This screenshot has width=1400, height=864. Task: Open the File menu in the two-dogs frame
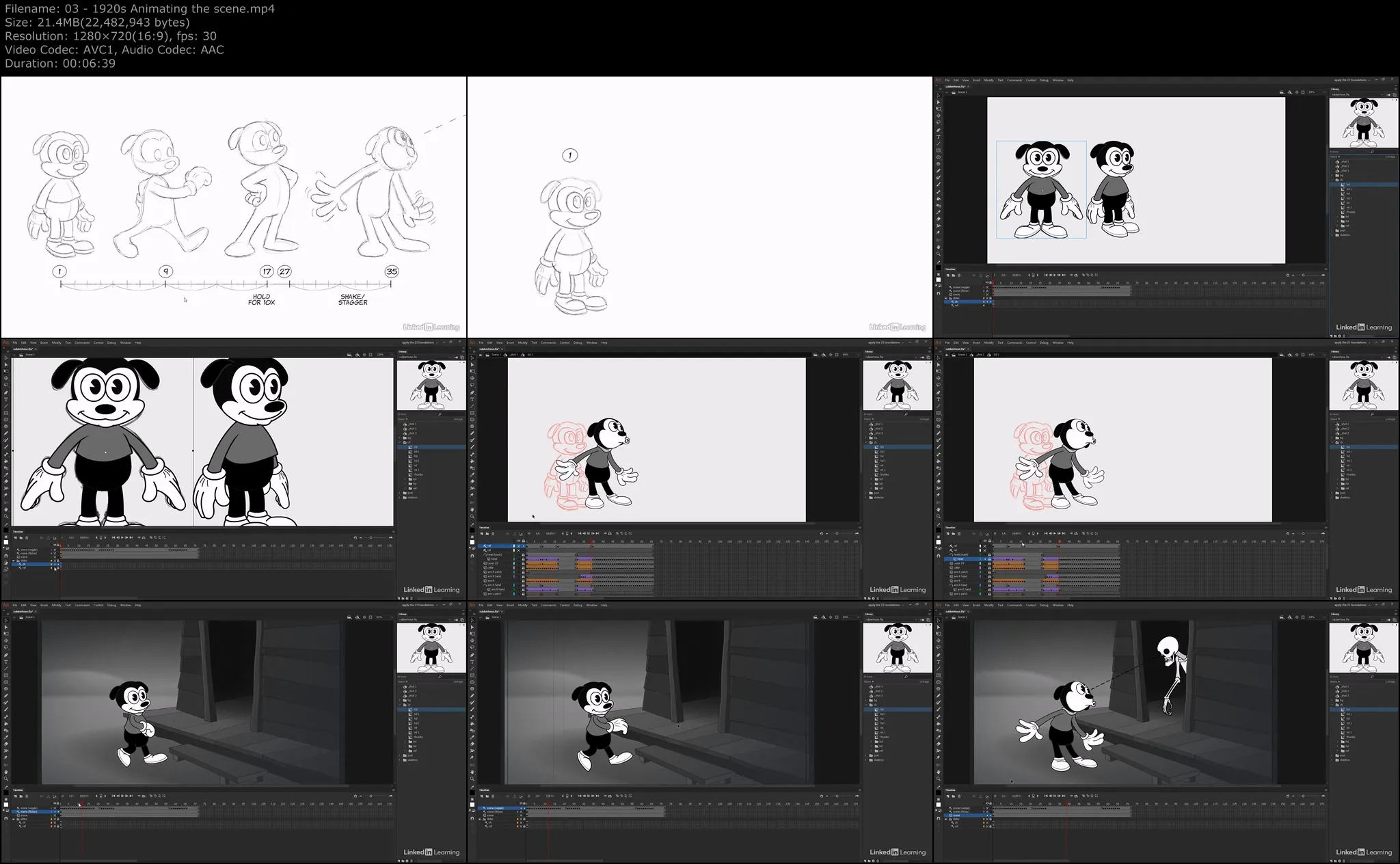point(947,80)
